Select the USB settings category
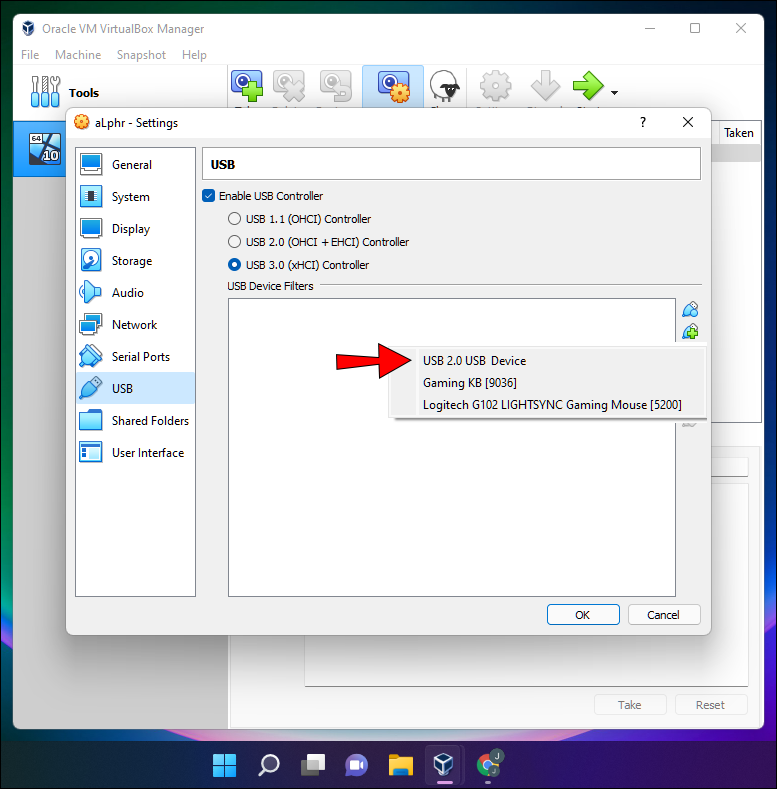The image size is (777, 789). (x=135, y=388)
